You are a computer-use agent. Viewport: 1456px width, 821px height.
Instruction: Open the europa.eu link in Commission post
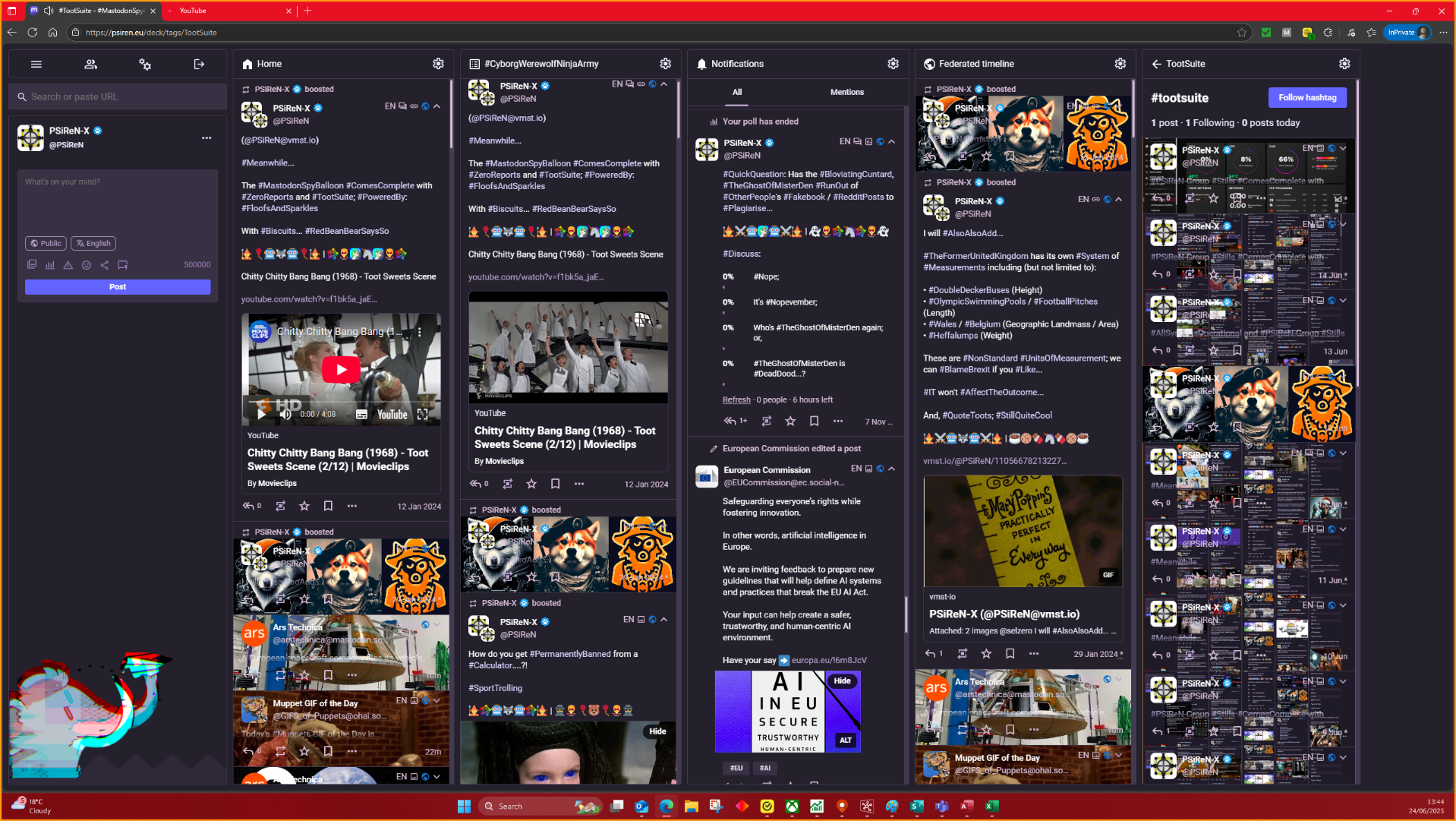(829, 661)
